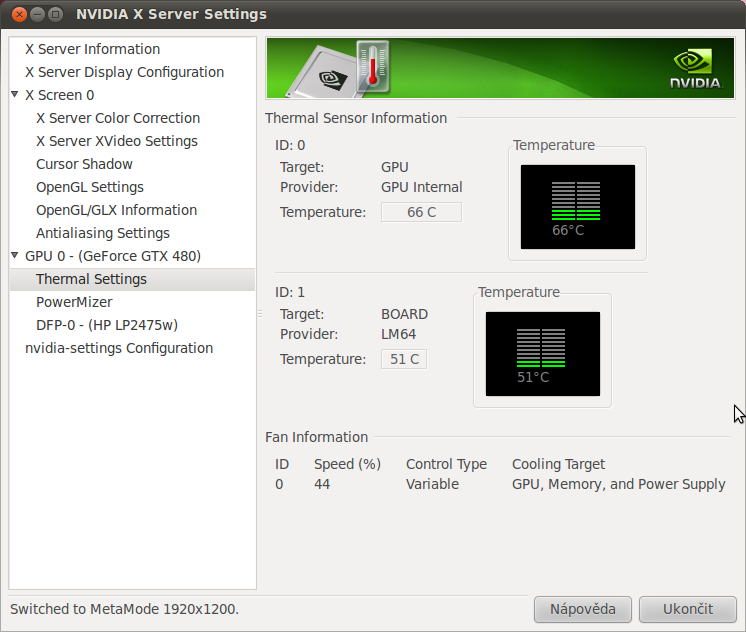Open X Server Display Configuration
The image size is (746, 632).
pyautogui.click(x=124, y=72)
